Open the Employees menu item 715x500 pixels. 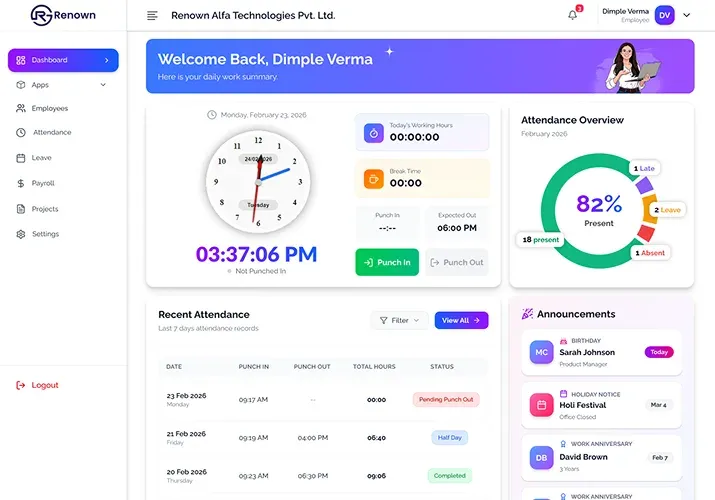tap(50, 108)
